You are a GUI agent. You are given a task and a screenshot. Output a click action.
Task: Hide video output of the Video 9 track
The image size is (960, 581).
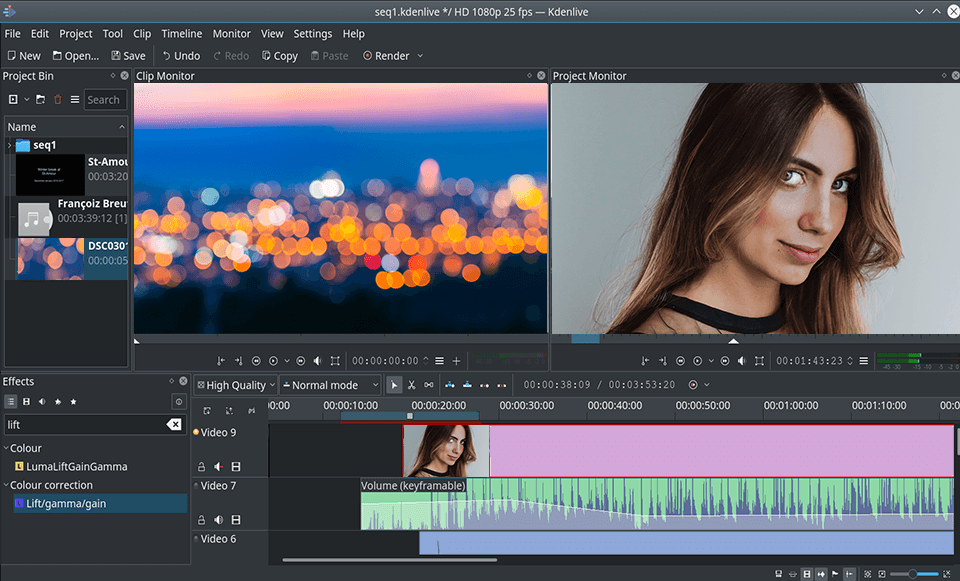pyautogui.click(x=236, y=466)
